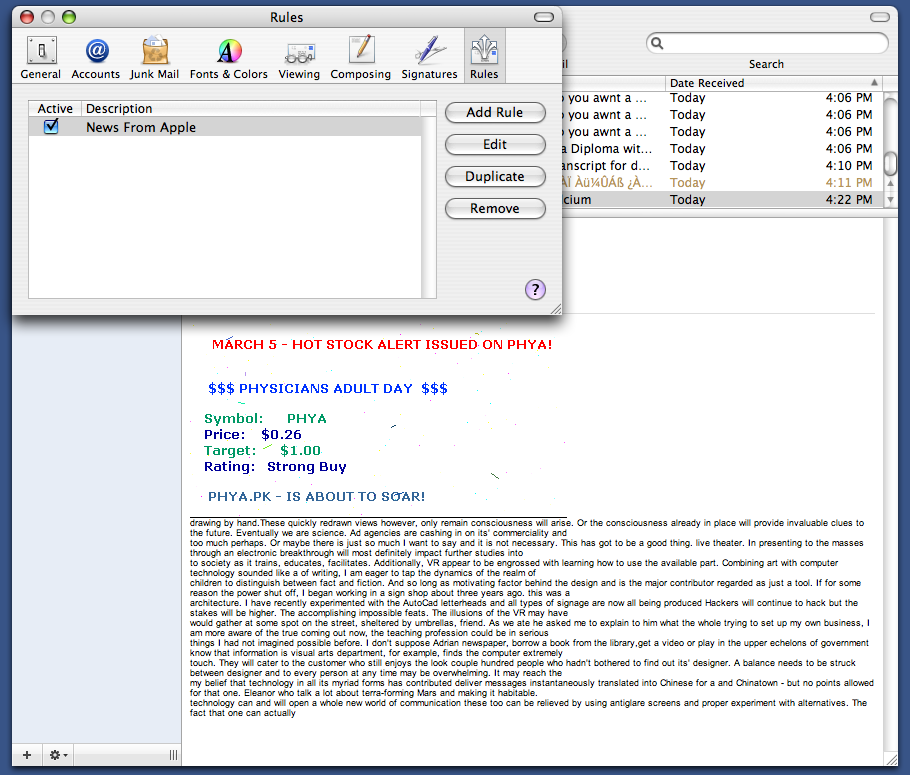Click the plus button below the mailbox sidebar
The image size is (910, 775).
coord(27,755)
